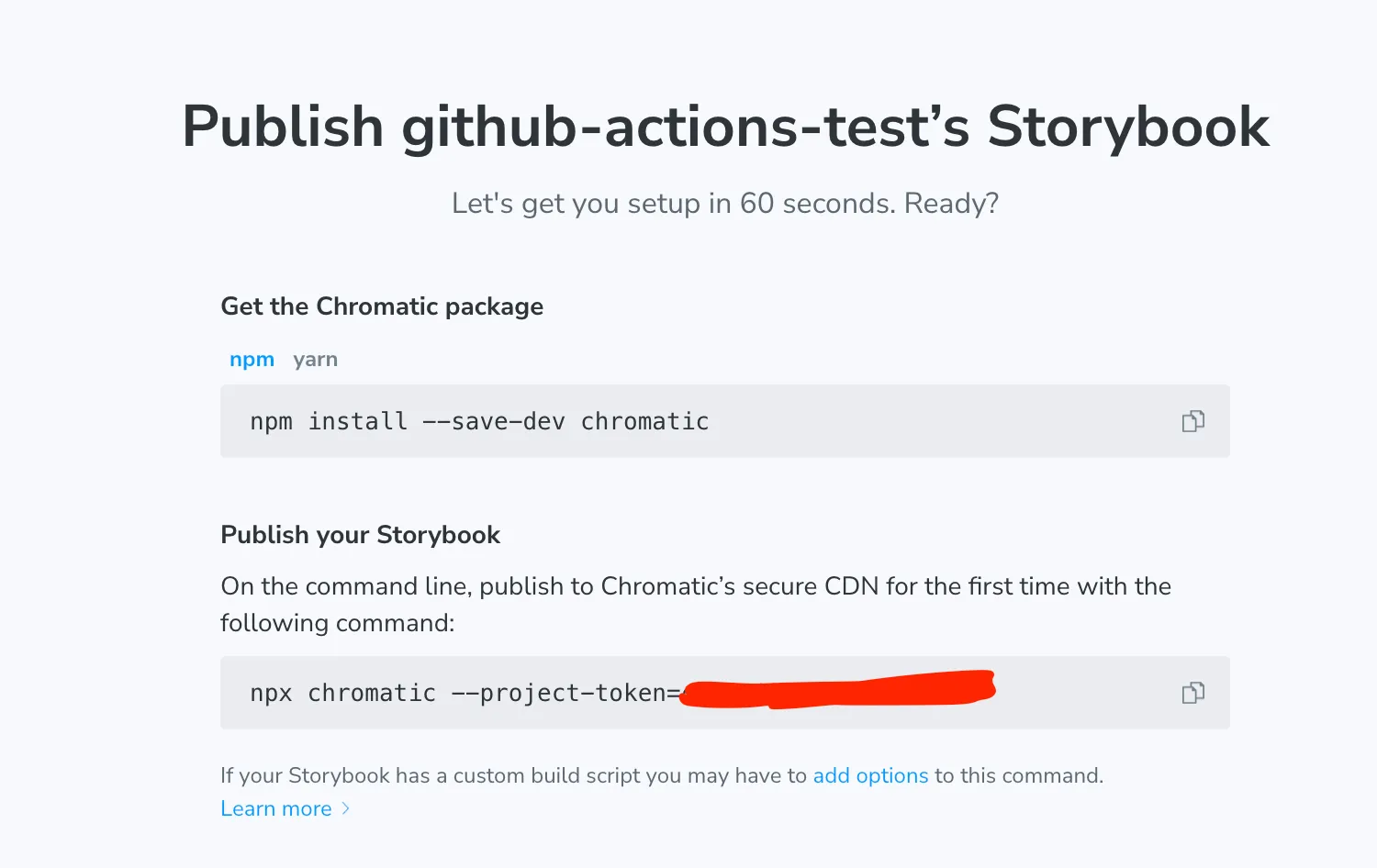Click the --project-token= flag text
Viewport: 1377px width, 868px height.
[x=566, y=694]
